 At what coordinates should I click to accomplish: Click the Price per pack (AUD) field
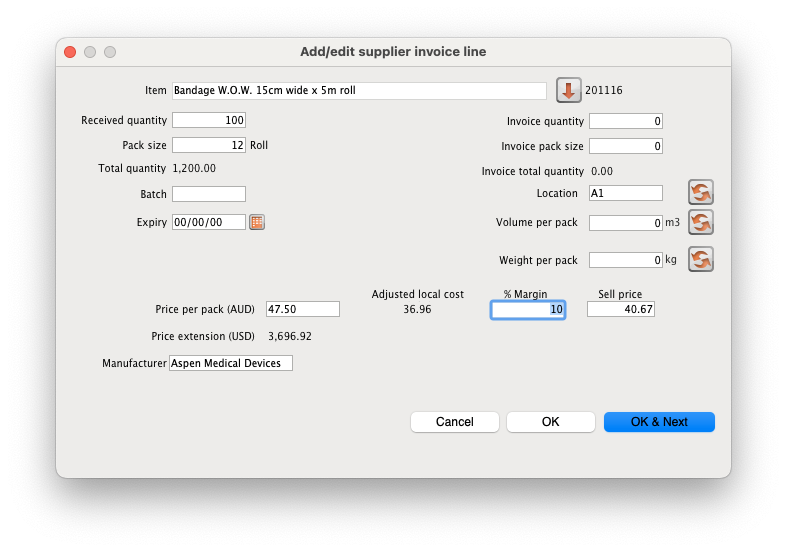coord(302,309)
